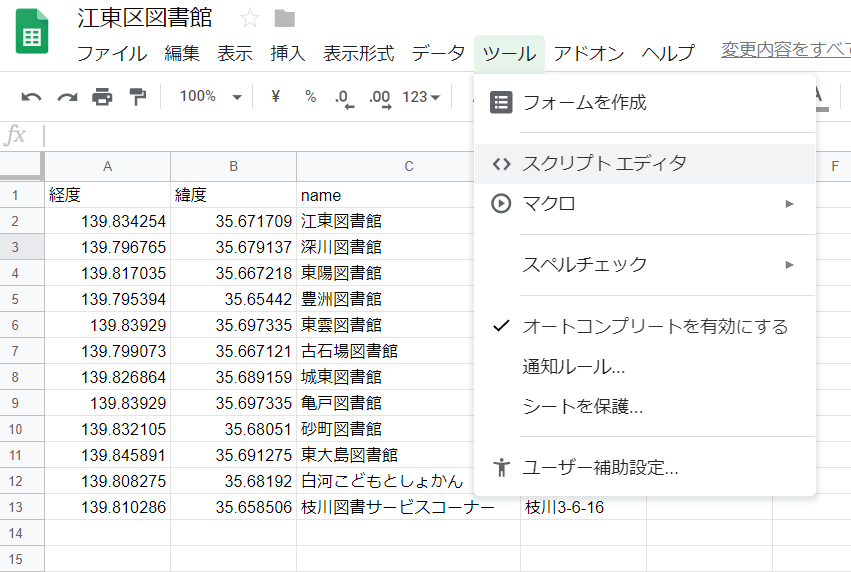Click the select-all corner box
Viewport: 851px width, 572px height.
click(x=22, y=166)
